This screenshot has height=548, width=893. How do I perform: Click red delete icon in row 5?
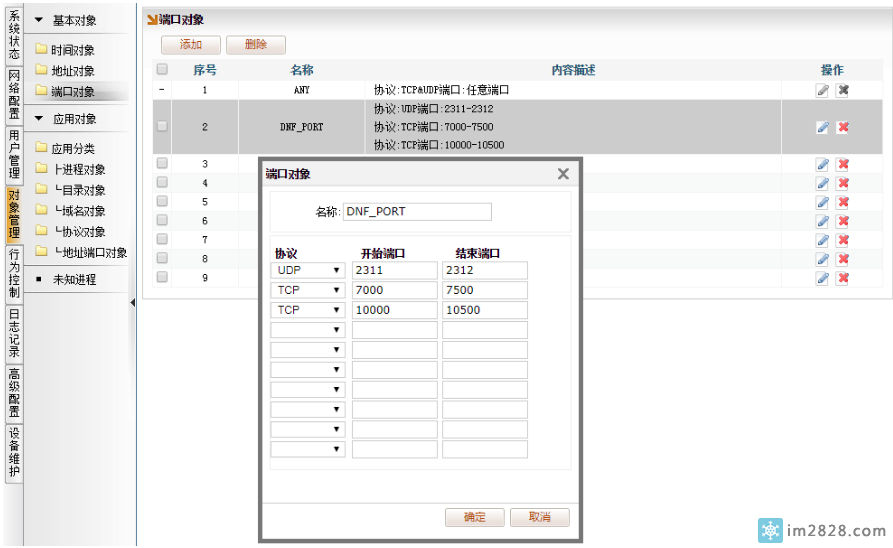point(843,202)
